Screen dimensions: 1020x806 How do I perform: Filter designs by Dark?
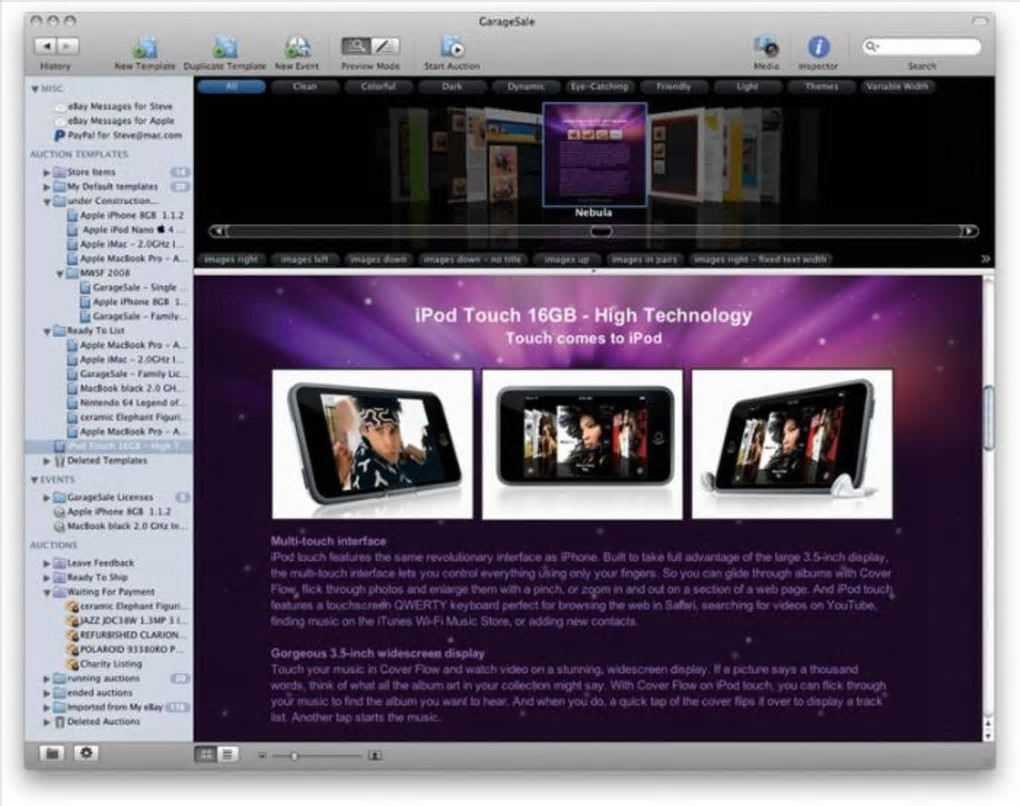pos(452,87)
